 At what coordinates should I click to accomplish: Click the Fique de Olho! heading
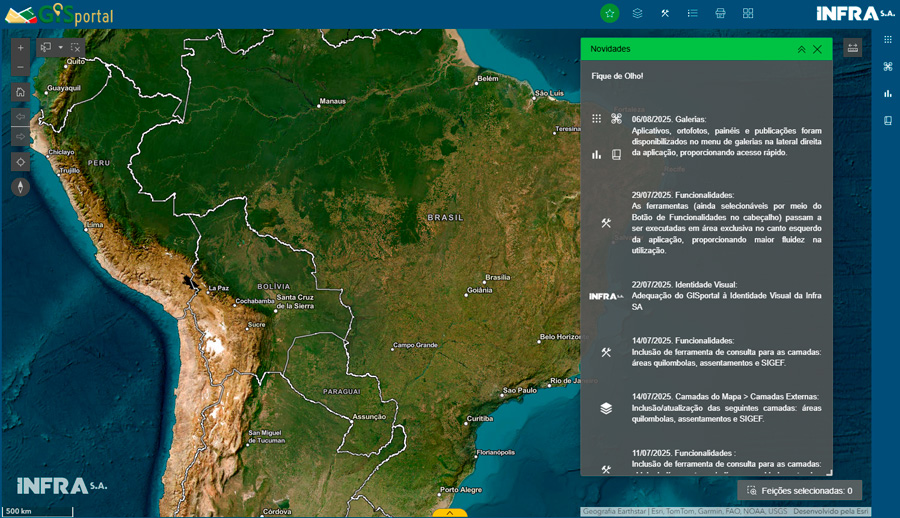[x=617, y=76]
